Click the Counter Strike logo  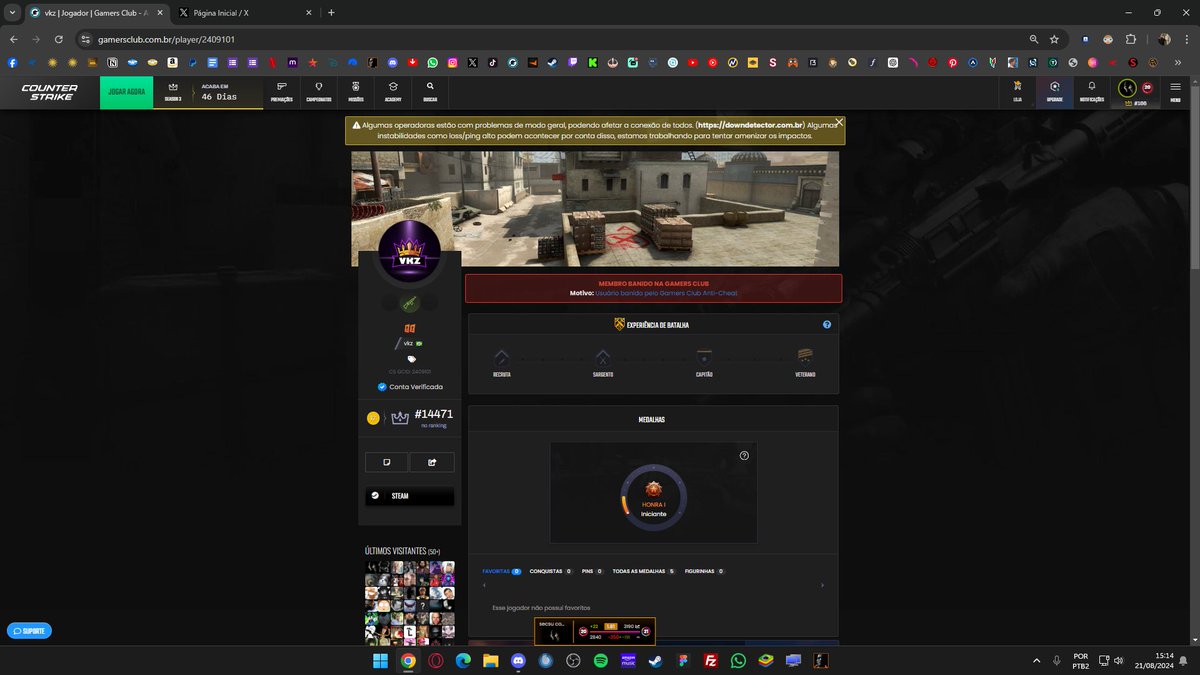tap(50, 92)
